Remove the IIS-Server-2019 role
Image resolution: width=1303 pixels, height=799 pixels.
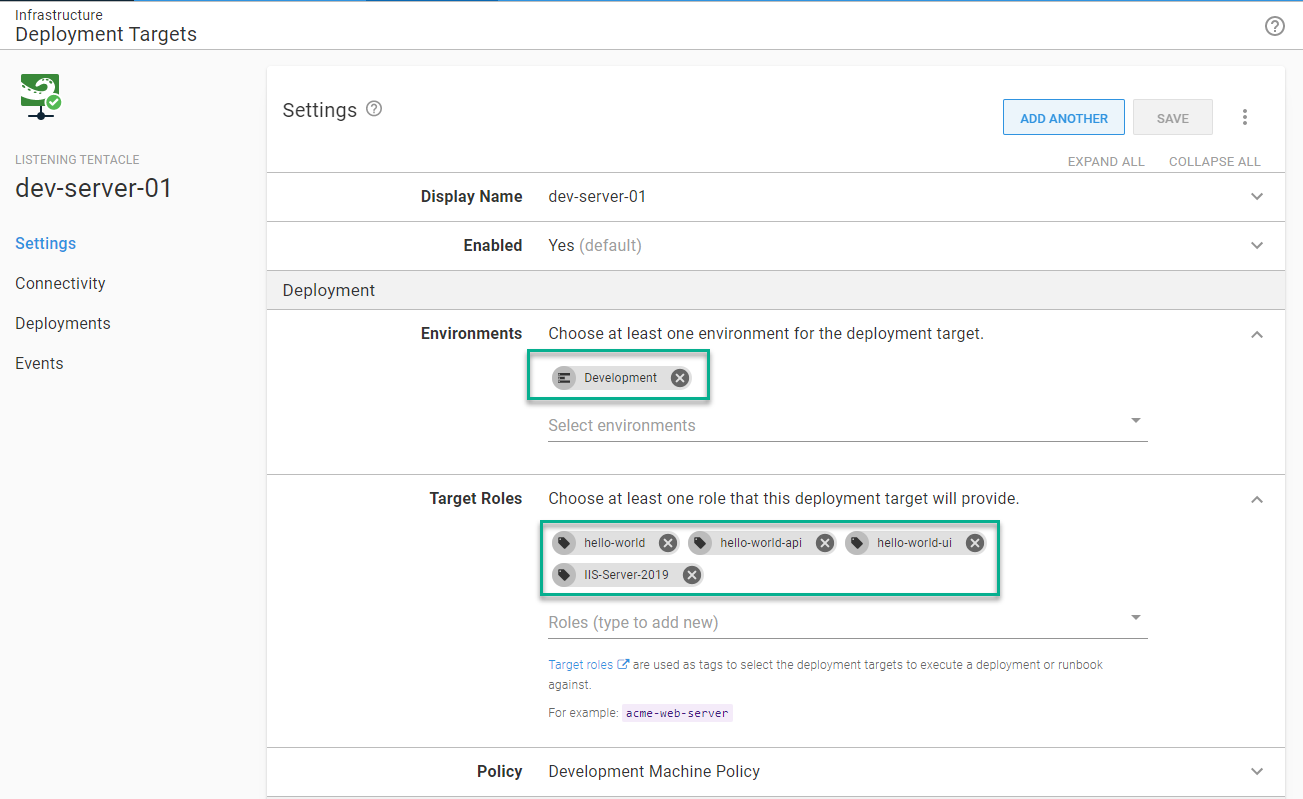coord(691,574)
